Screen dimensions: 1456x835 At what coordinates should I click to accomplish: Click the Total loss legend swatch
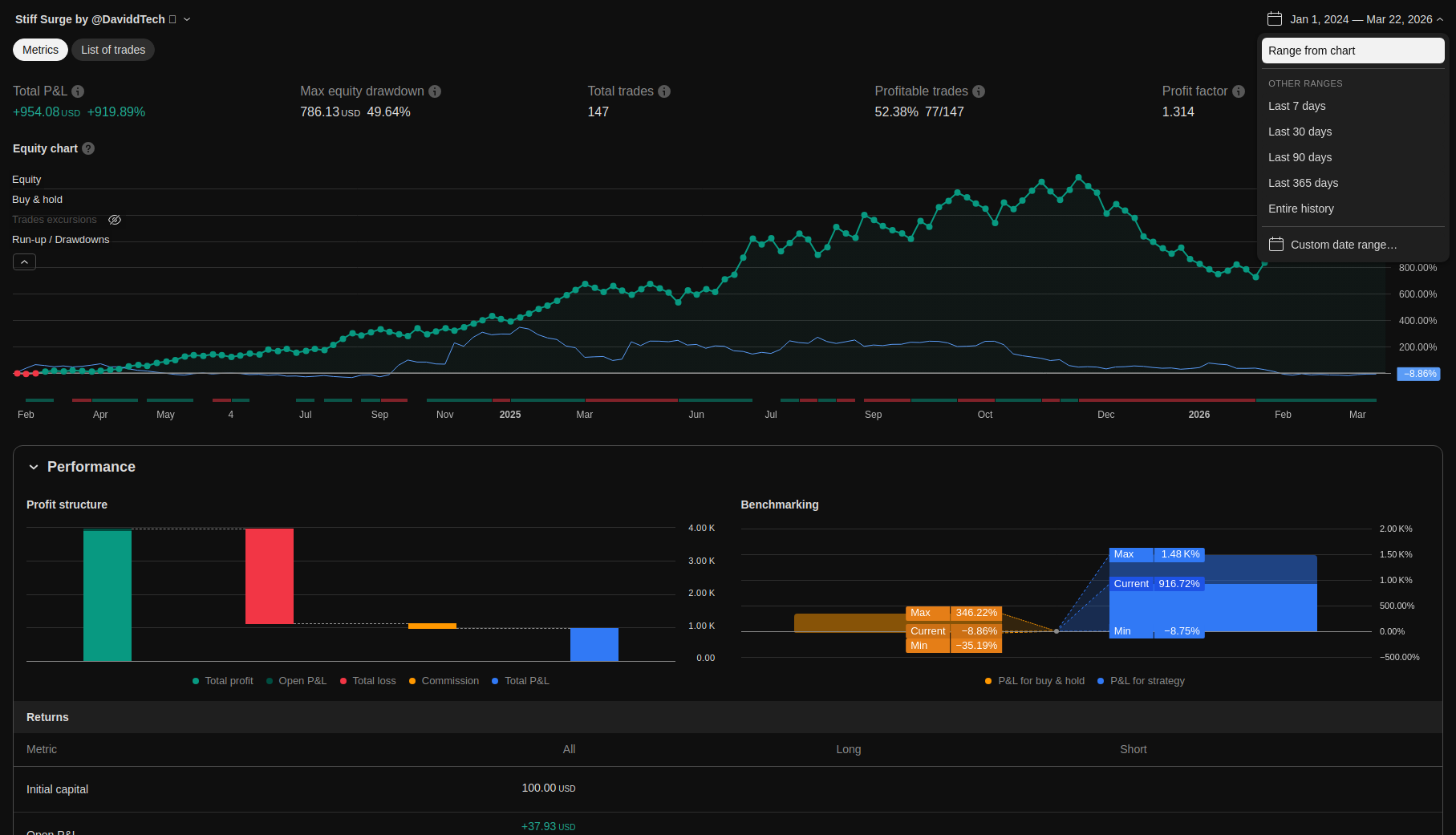343,681
